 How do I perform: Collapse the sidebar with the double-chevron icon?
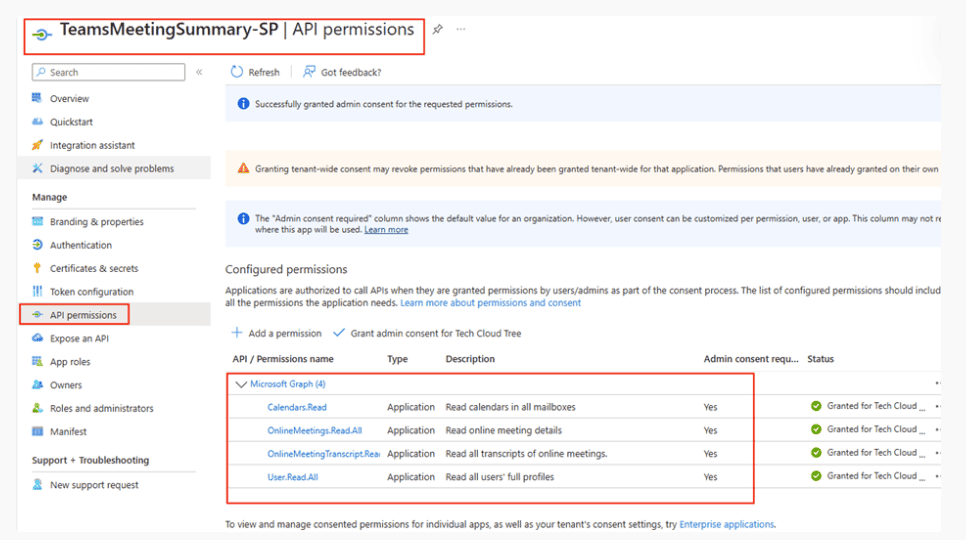(199, 72)
